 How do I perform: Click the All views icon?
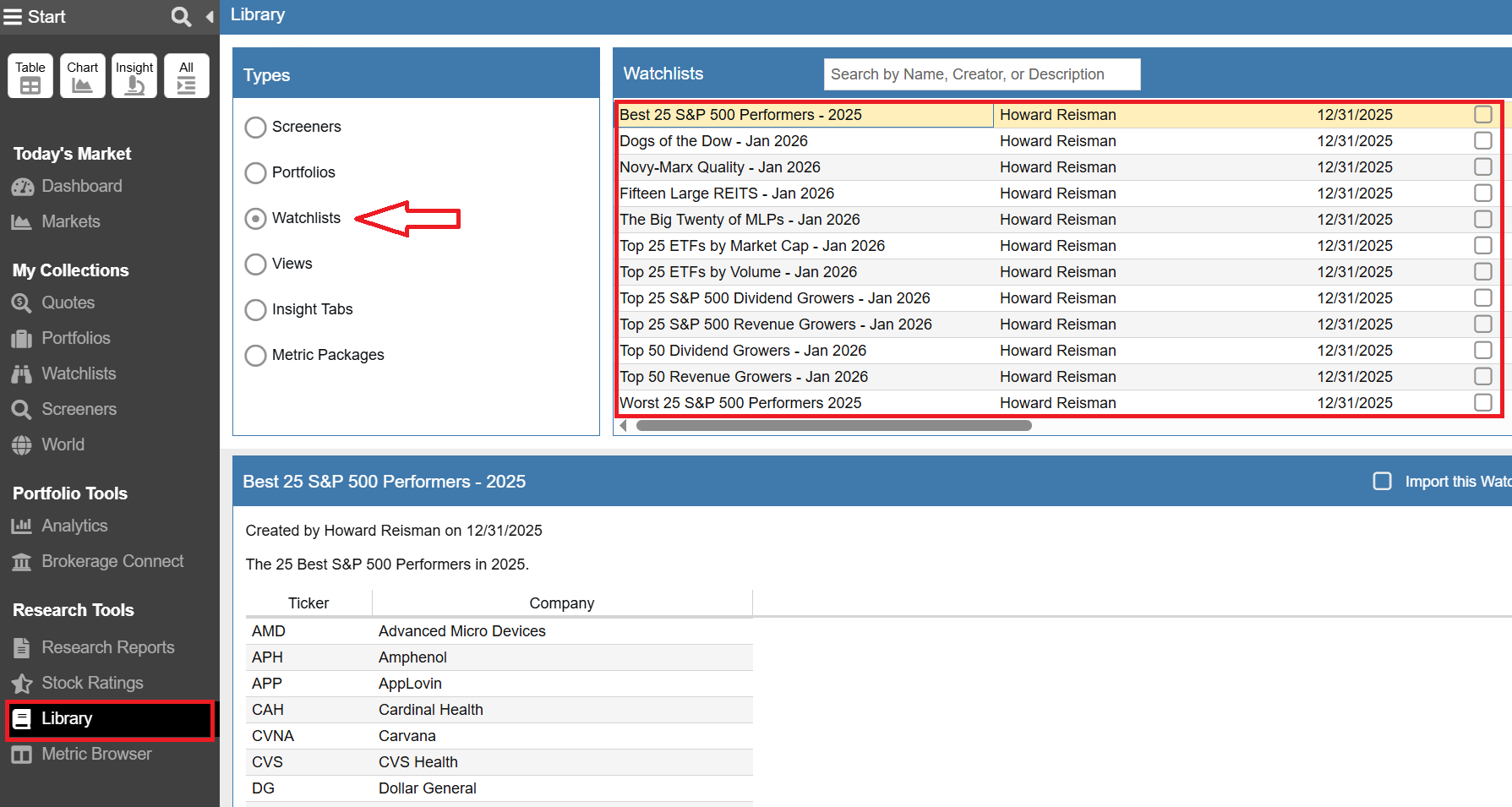187,76
